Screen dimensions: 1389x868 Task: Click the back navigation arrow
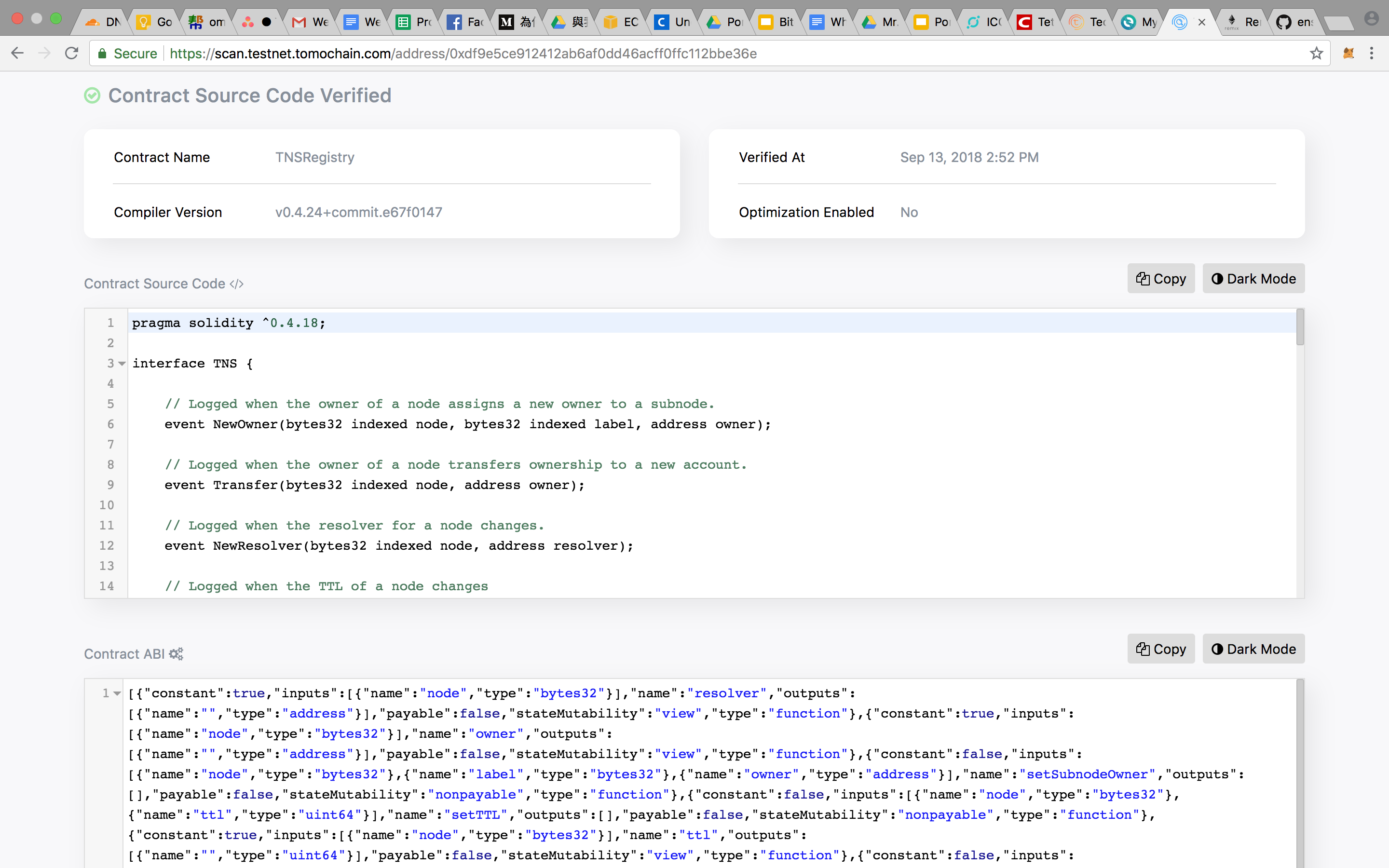click(x=18, y=54)
